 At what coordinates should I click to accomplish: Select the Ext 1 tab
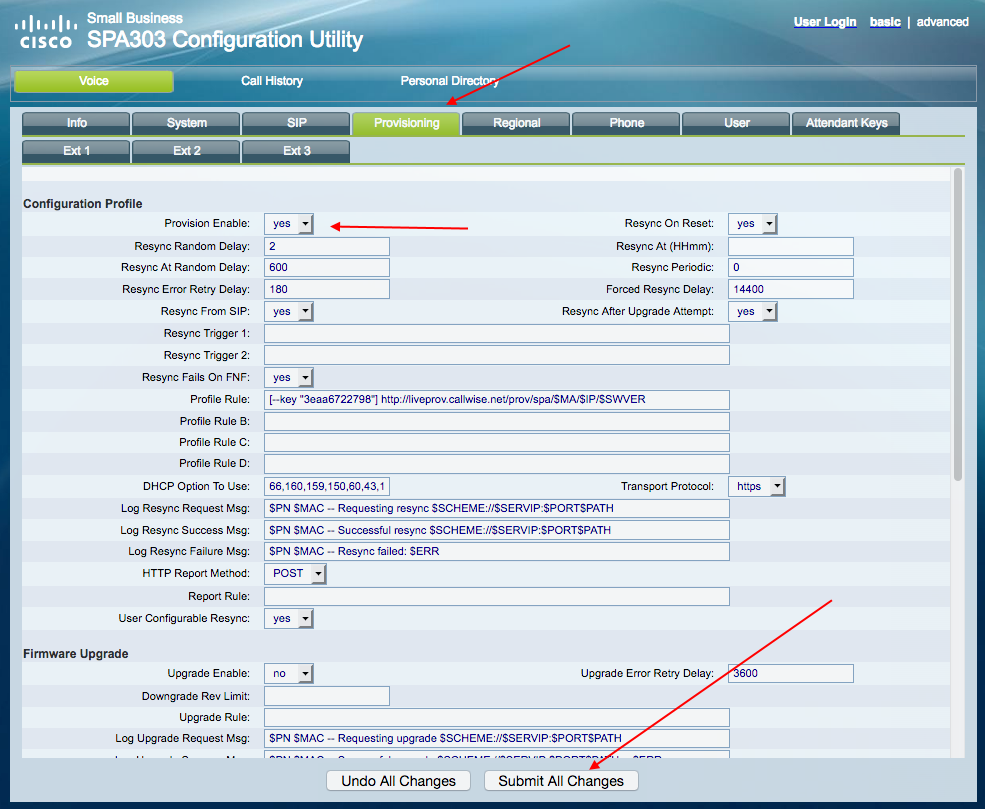76,151
